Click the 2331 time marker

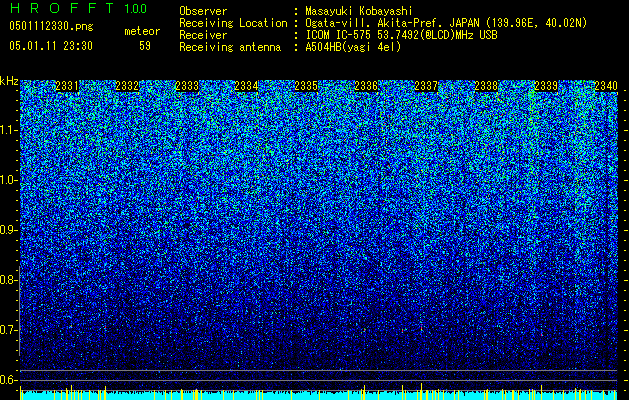[x=67, y=86]
